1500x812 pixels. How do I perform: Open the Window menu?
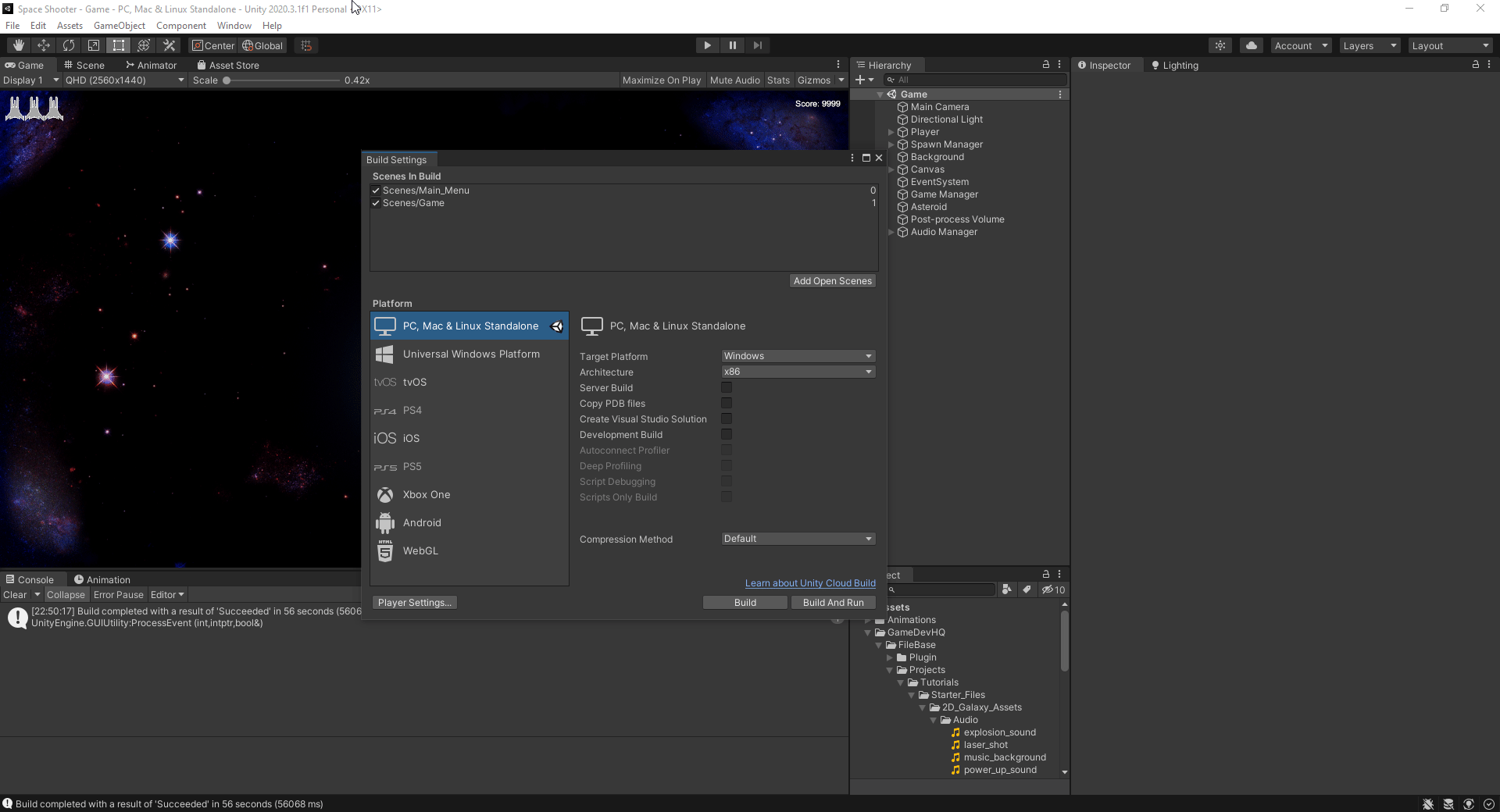coord(234,26)
